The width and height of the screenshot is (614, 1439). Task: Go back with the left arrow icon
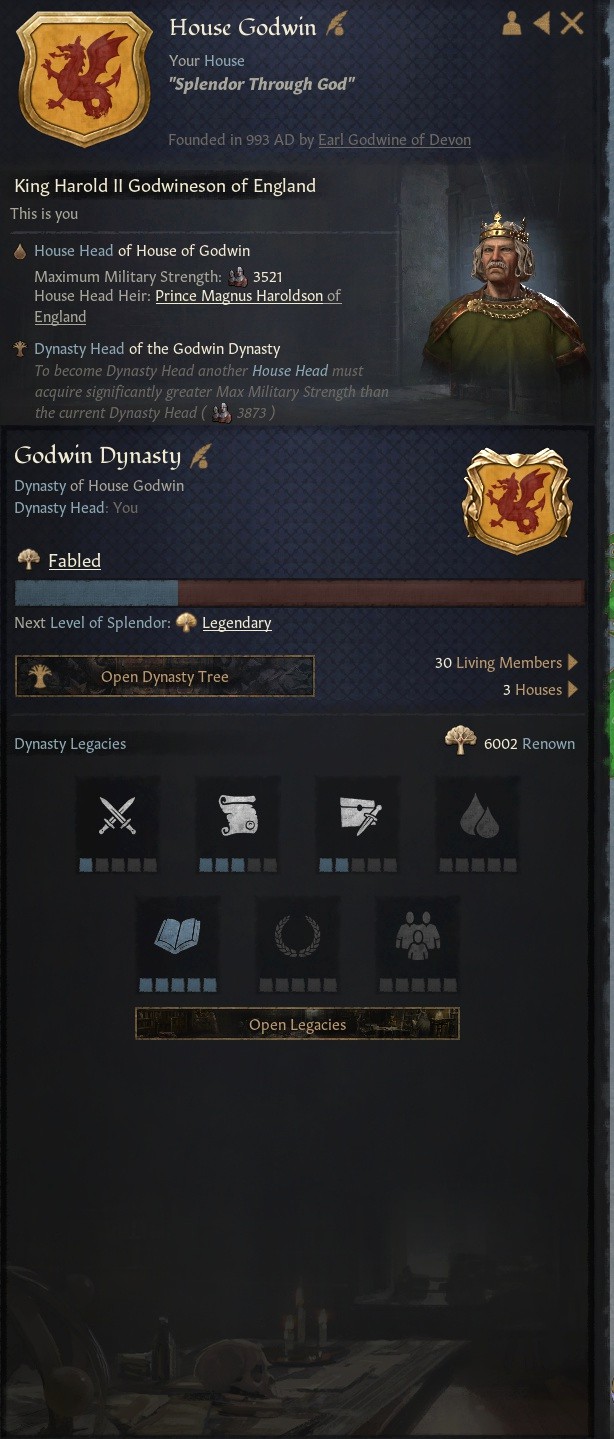pyautogui.click(x=541, y=23)
